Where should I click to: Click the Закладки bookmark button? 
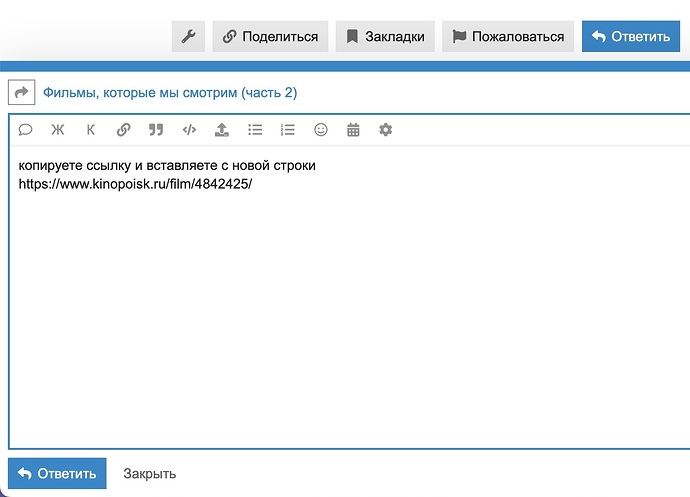pos(385,37)
